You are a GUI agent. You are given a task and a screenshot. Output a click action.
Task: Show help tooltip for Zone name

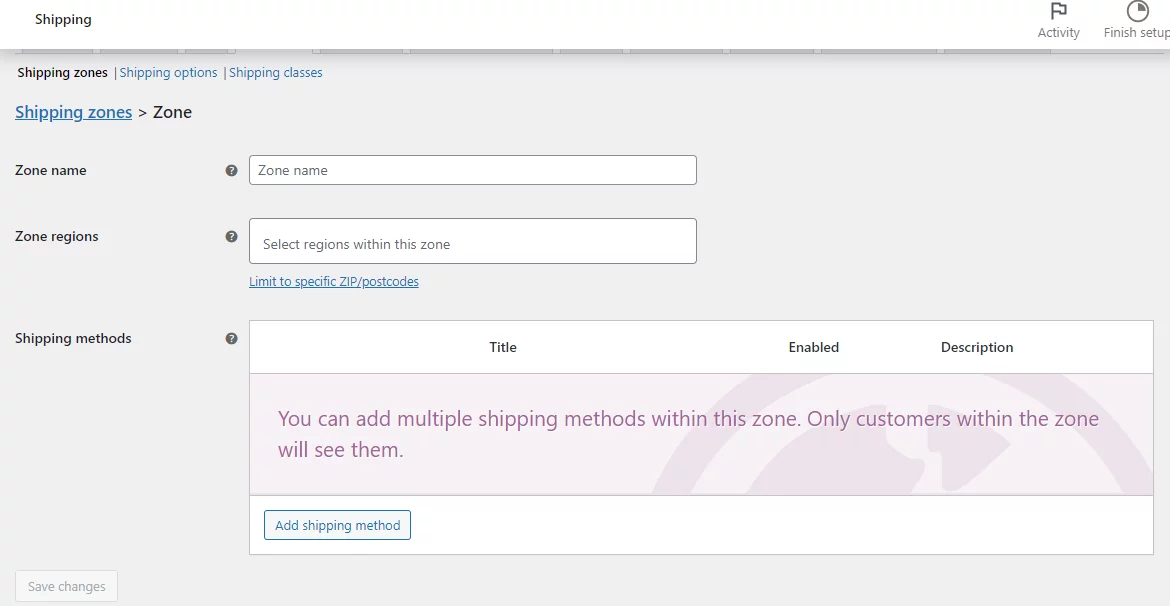coord(232,171)
